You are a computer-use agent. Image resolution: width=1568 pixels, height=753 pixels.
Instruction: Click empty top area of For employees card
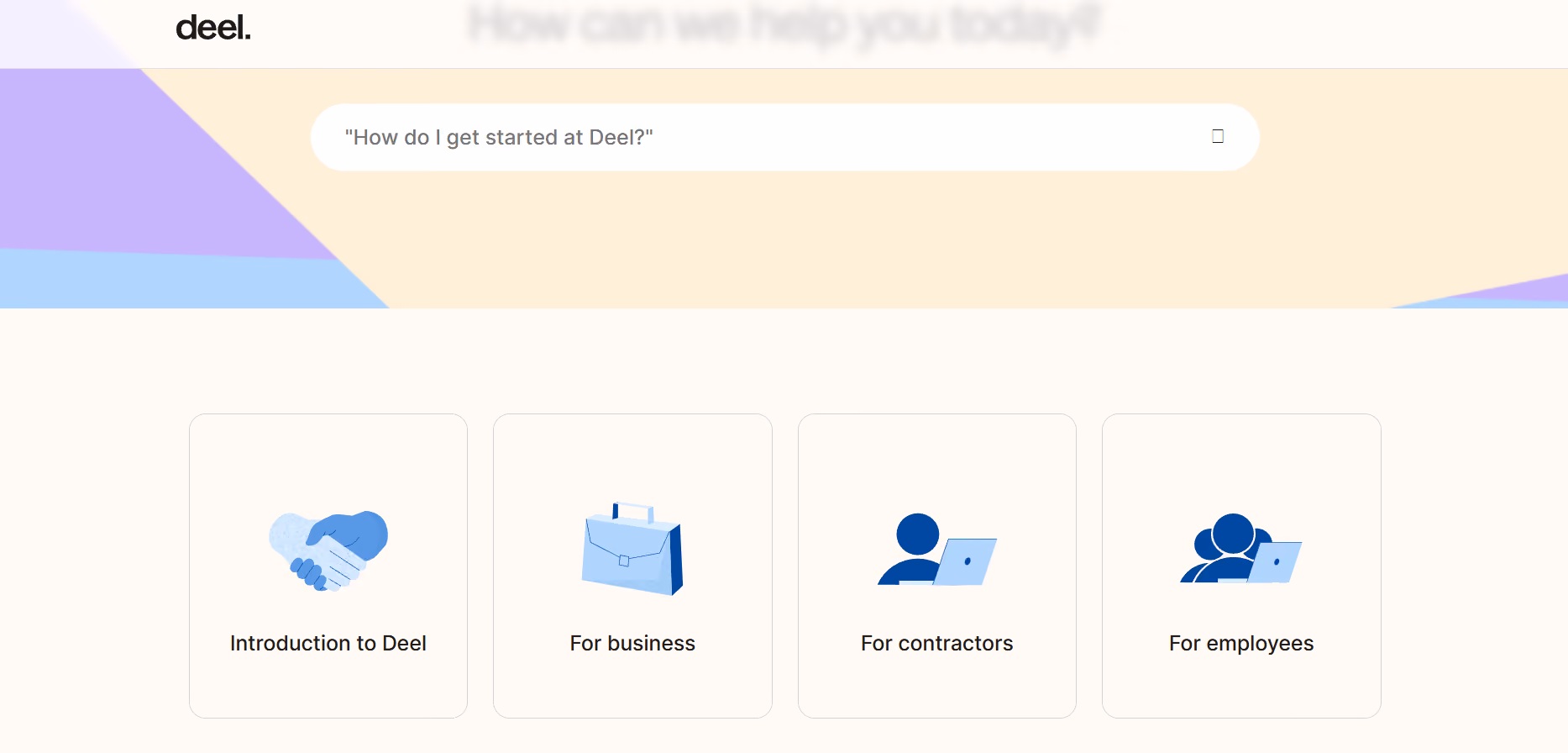tap(1241, 458)
